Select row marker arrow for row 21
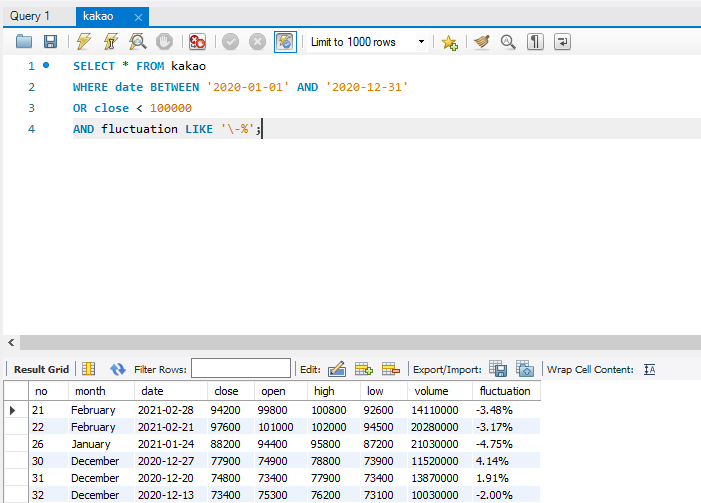Viewport: 701px width, 503px height. [13, 410]
